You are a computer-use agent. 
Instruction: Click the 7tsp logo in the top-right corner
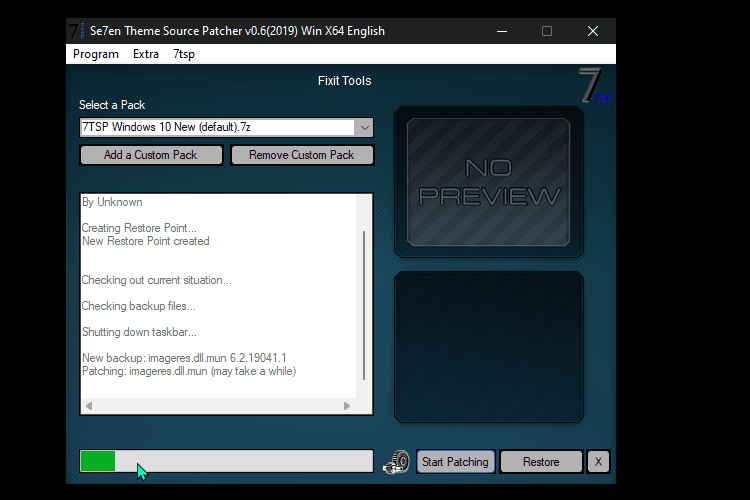pyautogui.click(x=596, y=86)
